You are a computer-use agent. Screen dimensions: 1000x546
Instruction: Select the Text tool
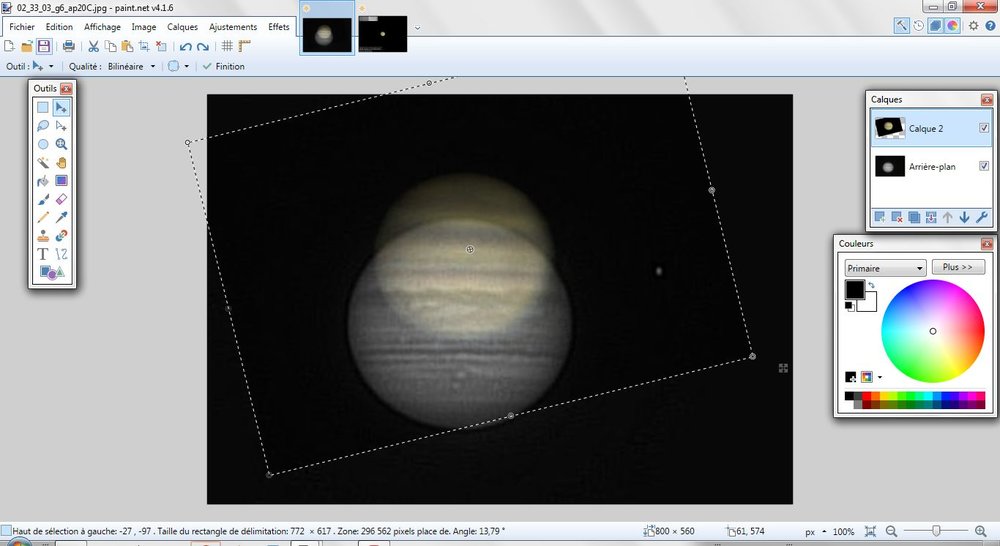pos(43,254)
